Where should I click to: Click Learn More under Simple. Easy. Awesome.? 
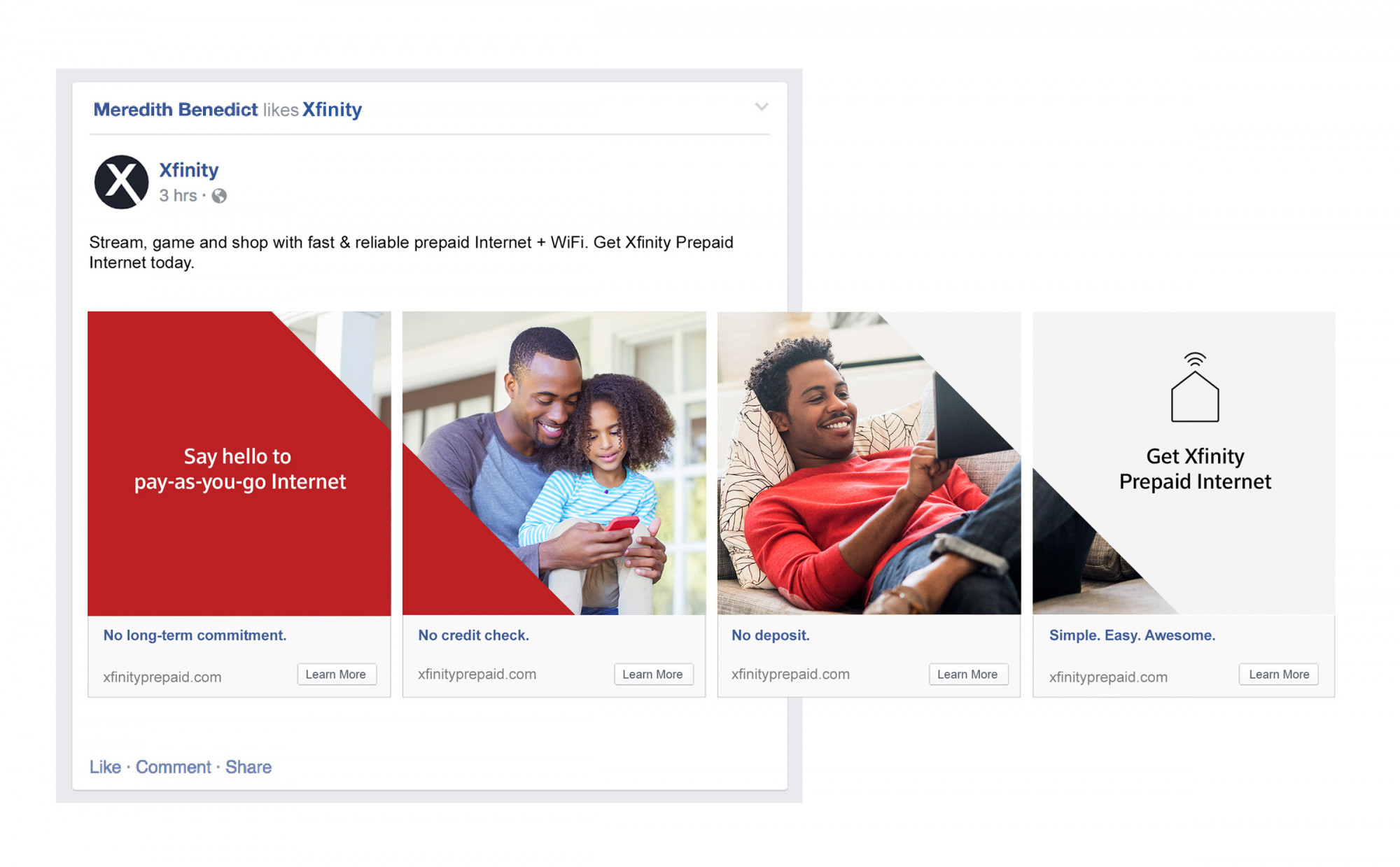(1278, 674)
